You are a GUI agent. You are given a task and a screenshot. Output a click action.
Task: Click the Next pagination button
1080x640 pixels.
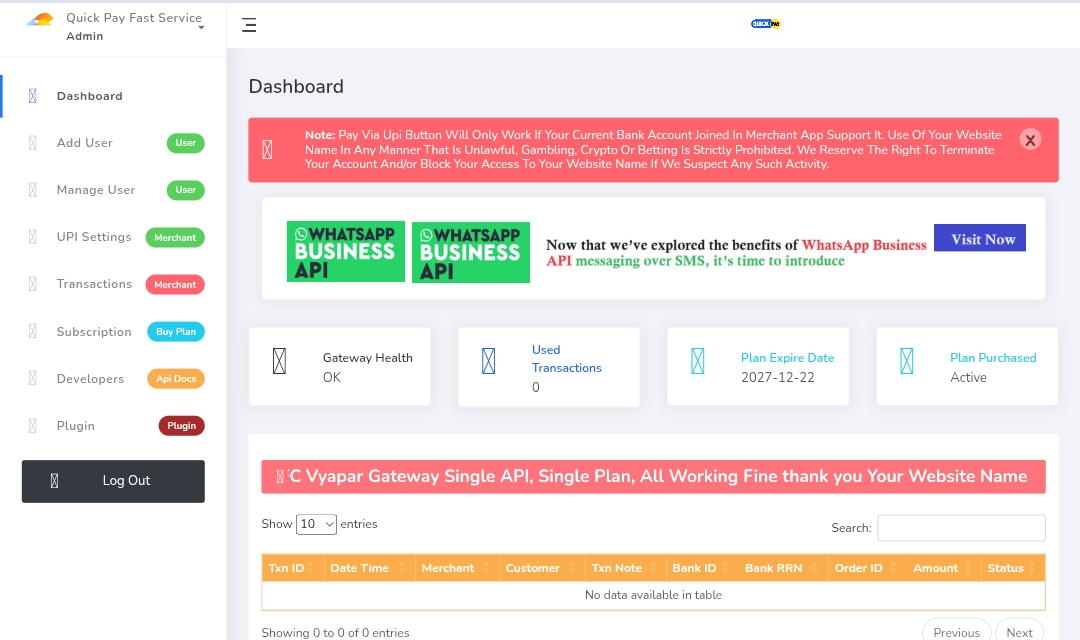pos(1019,632)
